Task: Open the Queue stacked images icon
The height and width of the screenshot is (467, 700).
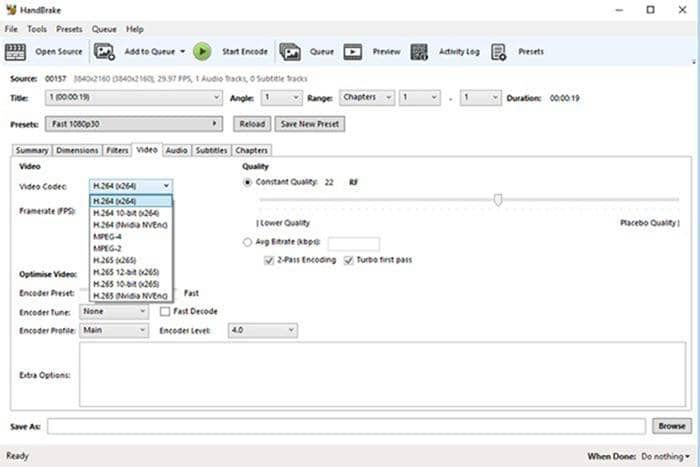Action: click(x=290, y=52)
